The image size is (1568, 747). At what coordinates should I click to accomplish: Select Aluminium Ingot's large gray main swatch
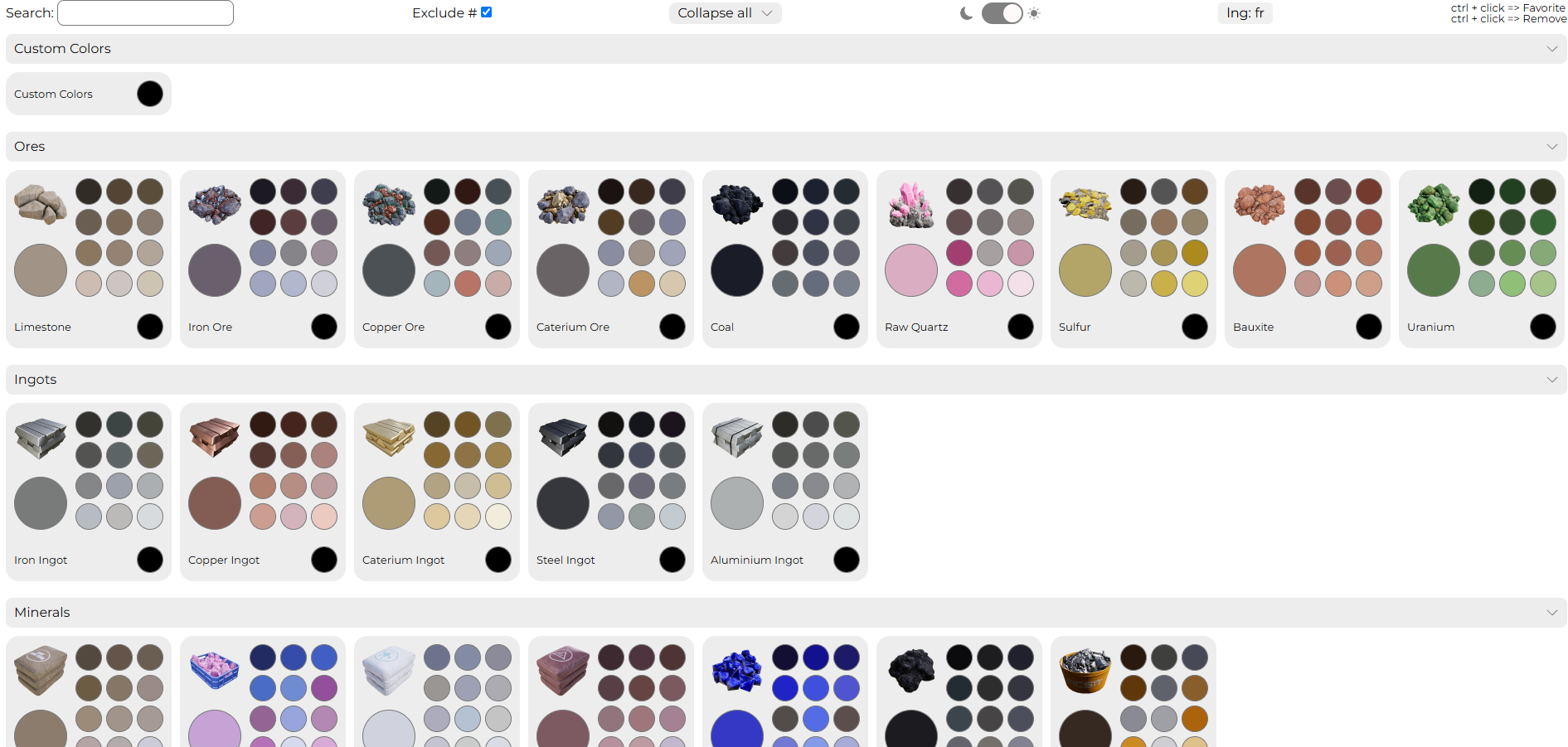737,503
